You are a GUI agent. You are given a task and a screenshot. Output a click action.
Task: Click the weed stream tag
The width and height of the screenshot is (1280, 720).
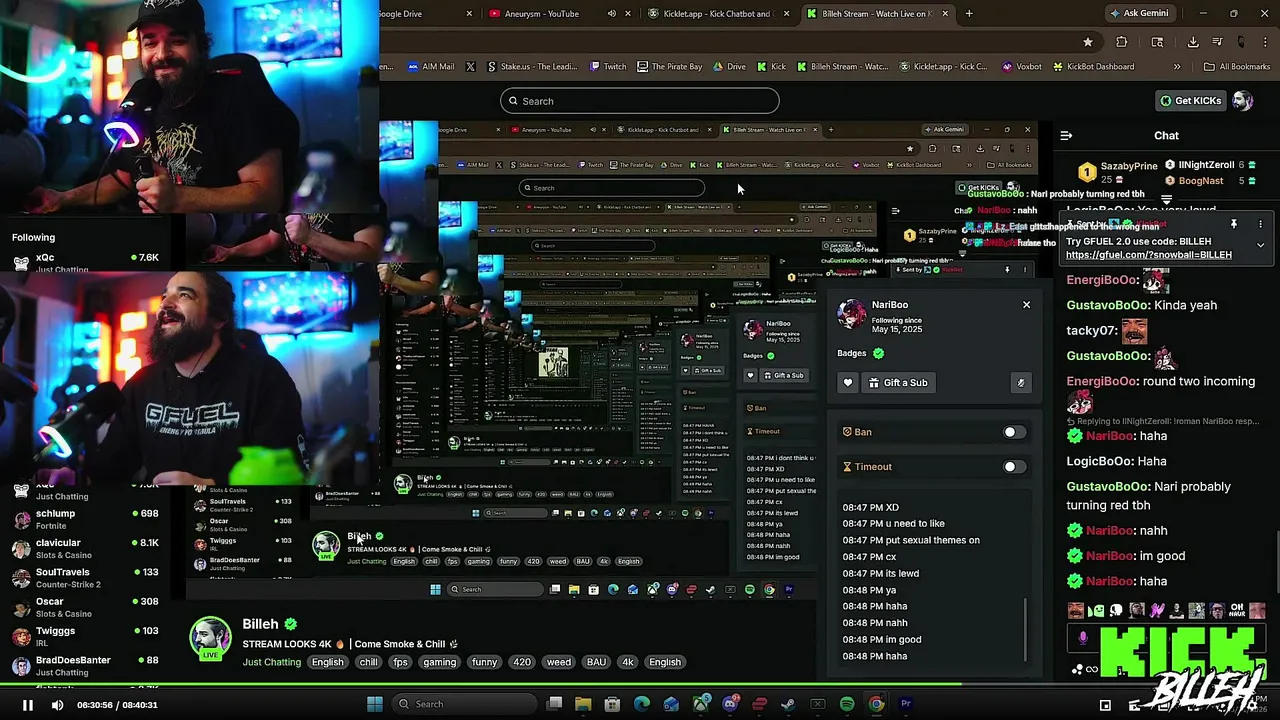[x=559, y=662]
